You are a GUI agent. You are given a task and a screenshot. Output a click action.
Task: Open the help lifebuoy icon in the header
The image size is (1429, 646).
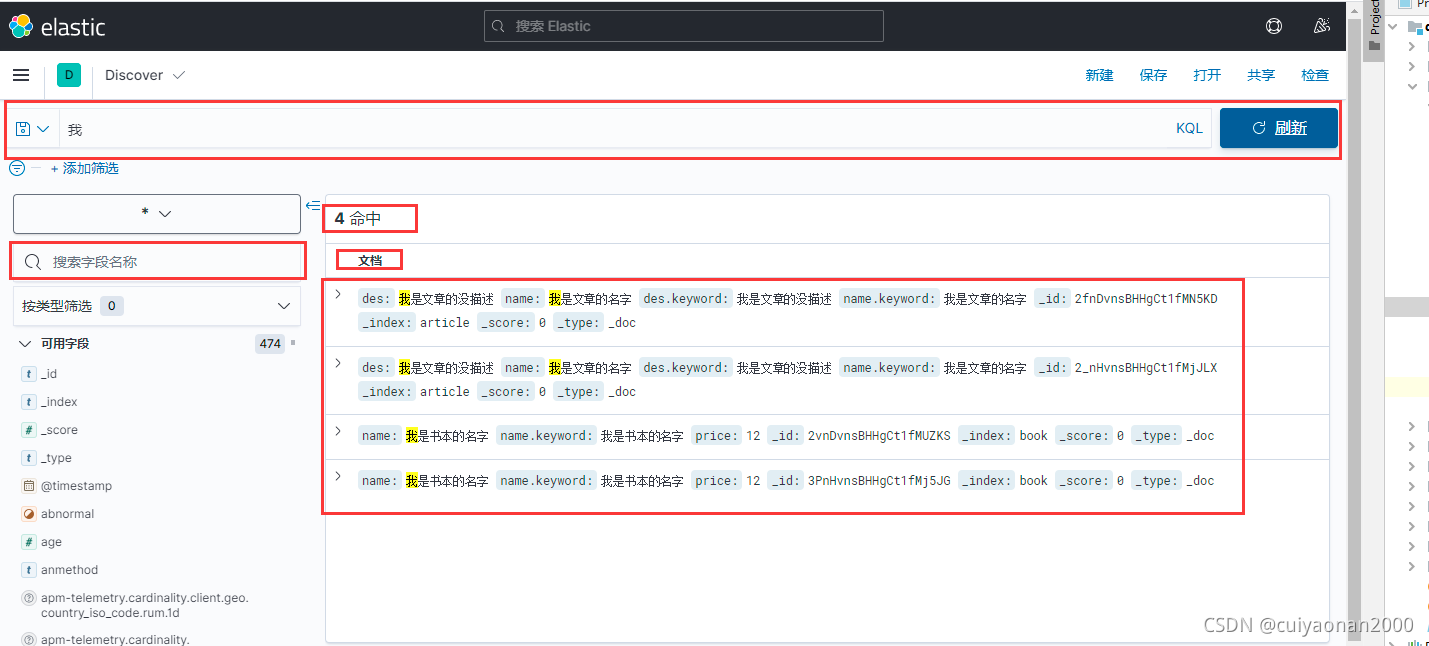[1274, 26]
